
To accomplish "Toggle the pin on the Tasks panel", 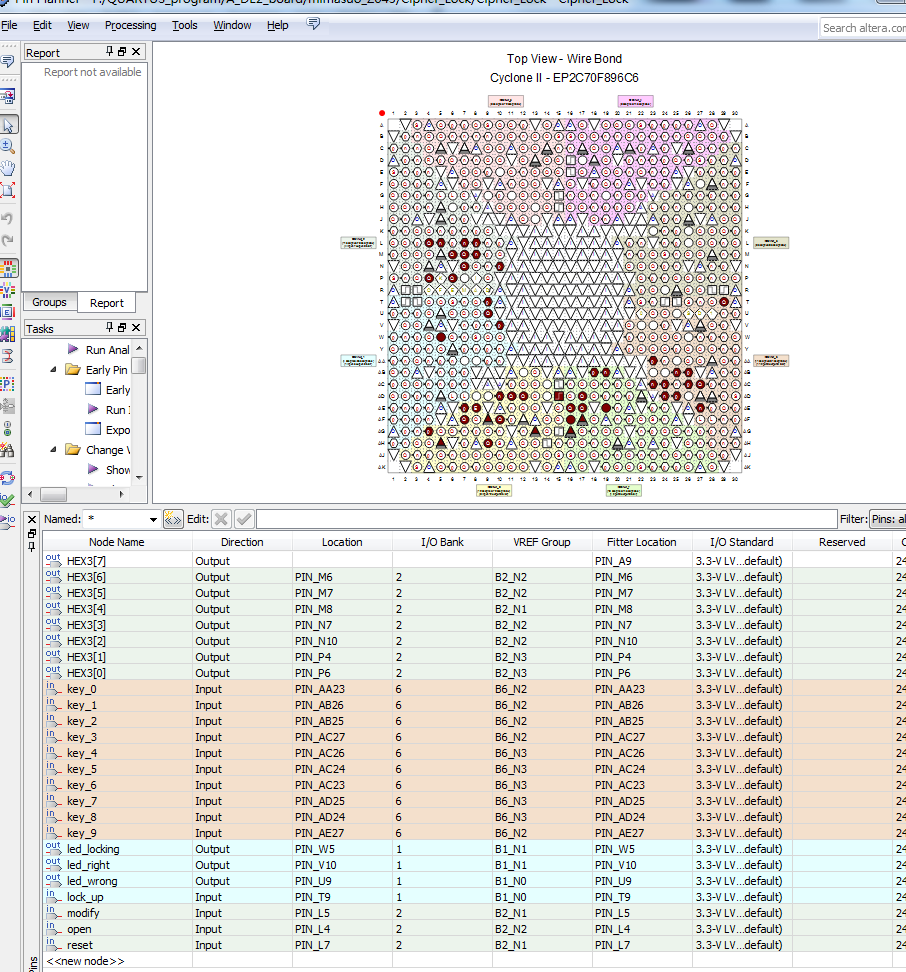I will (x=110, y=328).
